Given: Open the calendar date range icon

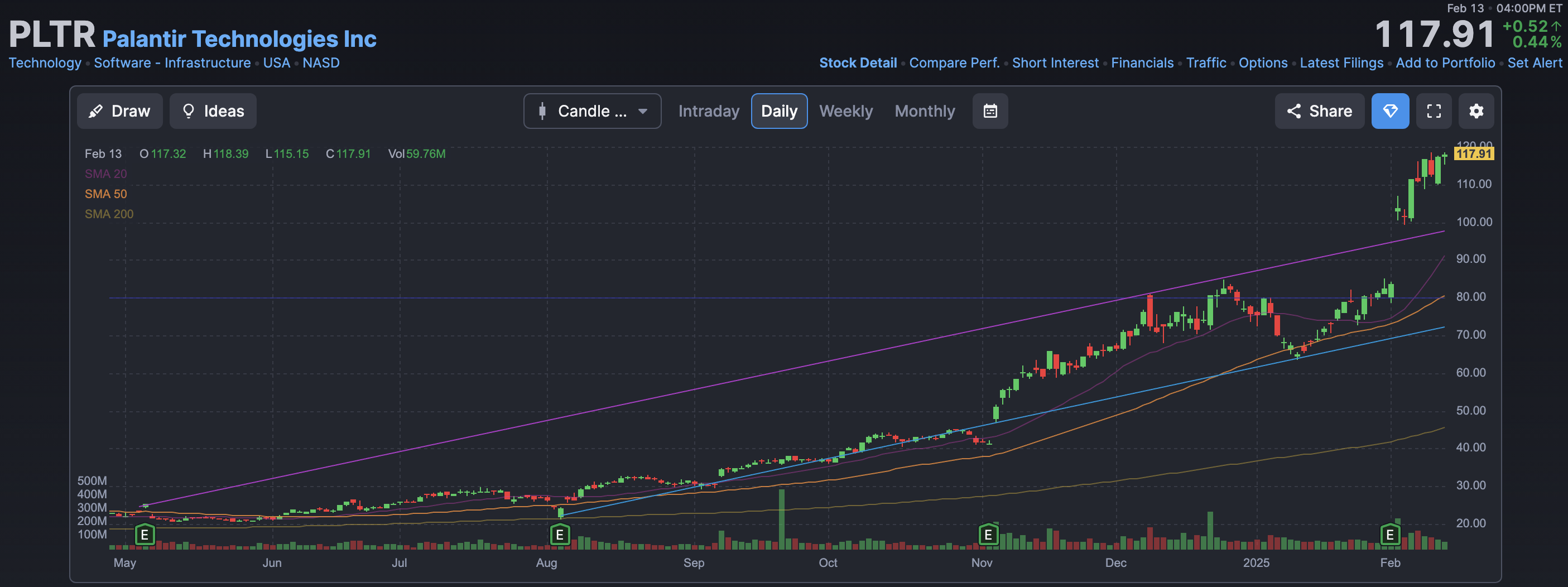Looking at the screenshot, I should click(x=990, y=111).
